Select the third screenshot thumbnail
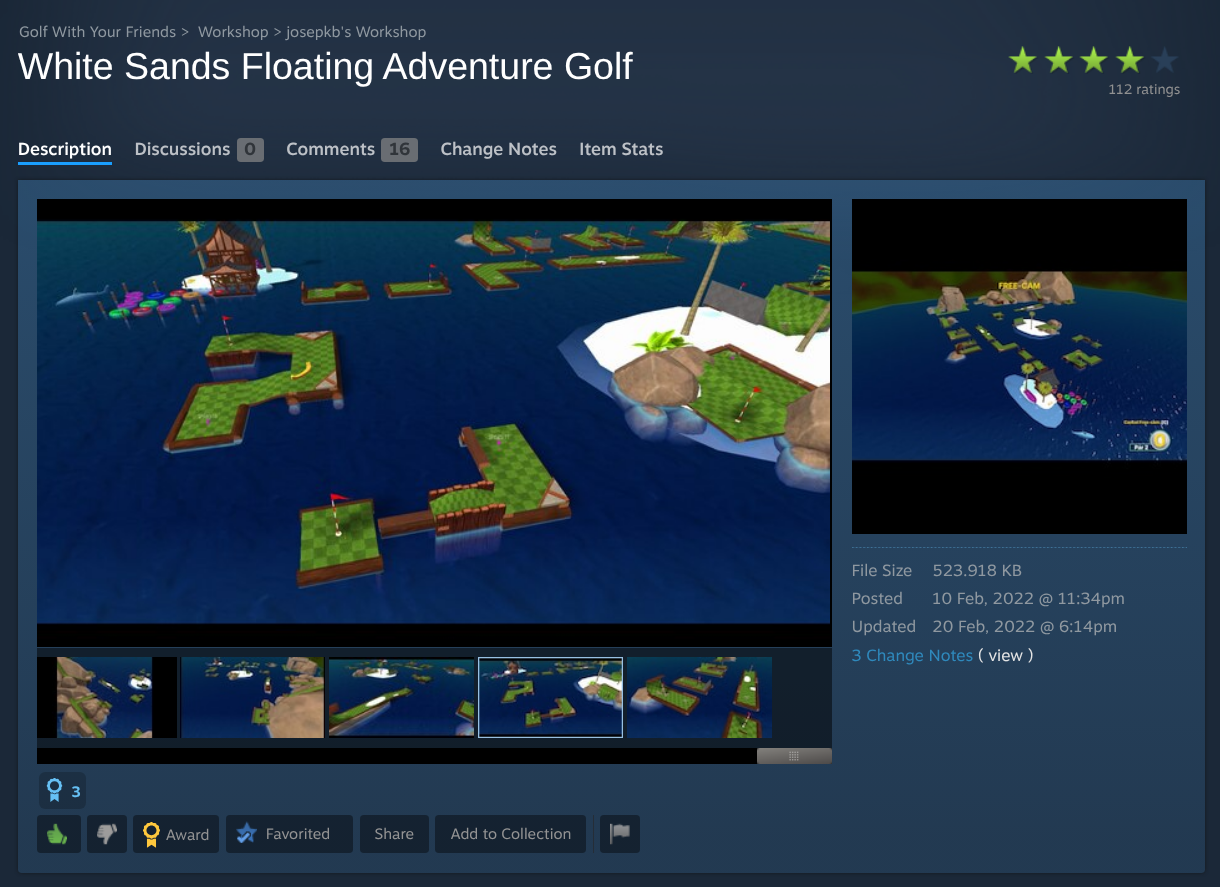This screenshot has height=887, width=1220. (x=402, y=697)
